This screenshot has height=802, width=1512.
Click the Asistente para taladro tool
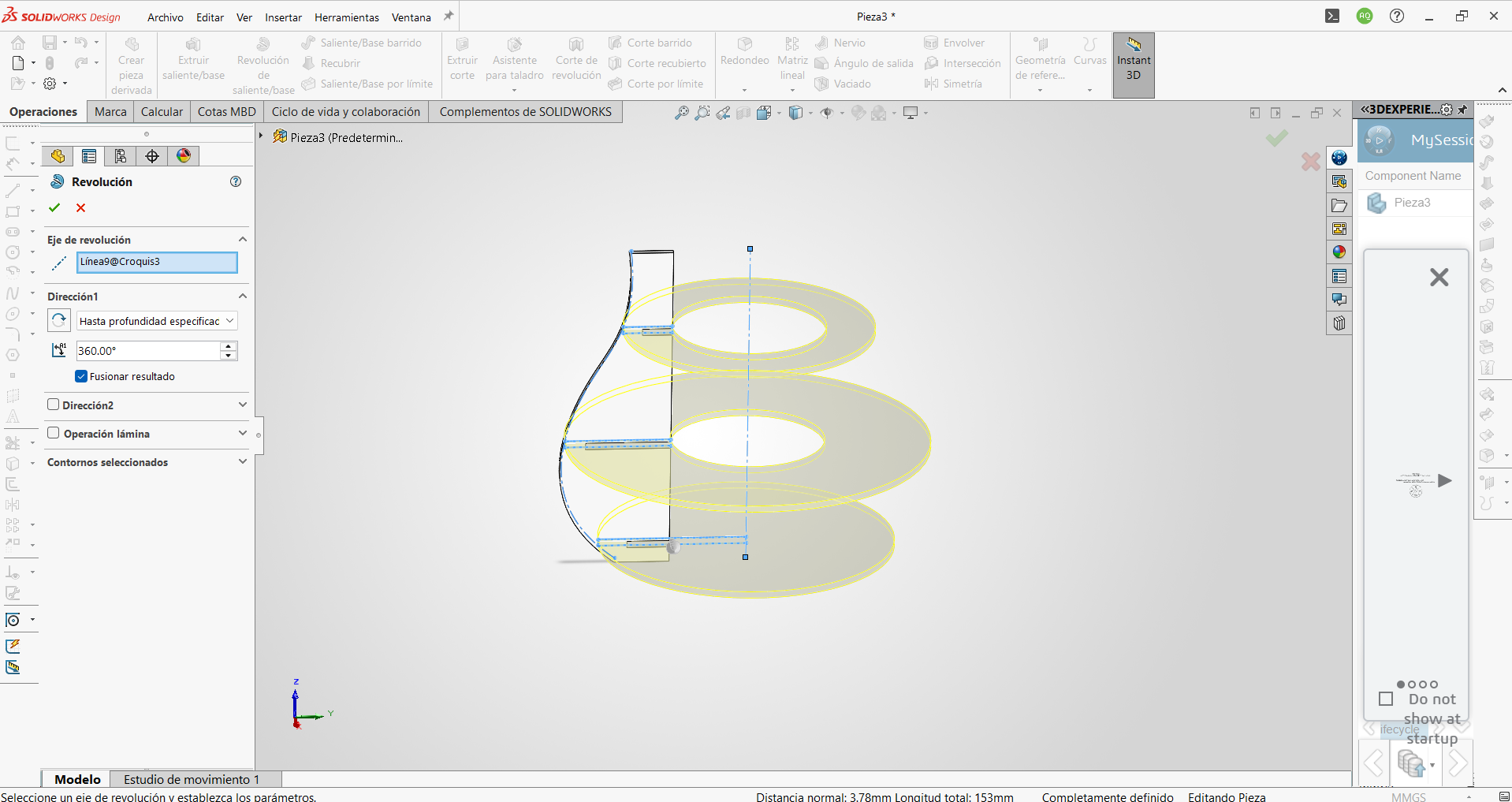coord(515,59)
